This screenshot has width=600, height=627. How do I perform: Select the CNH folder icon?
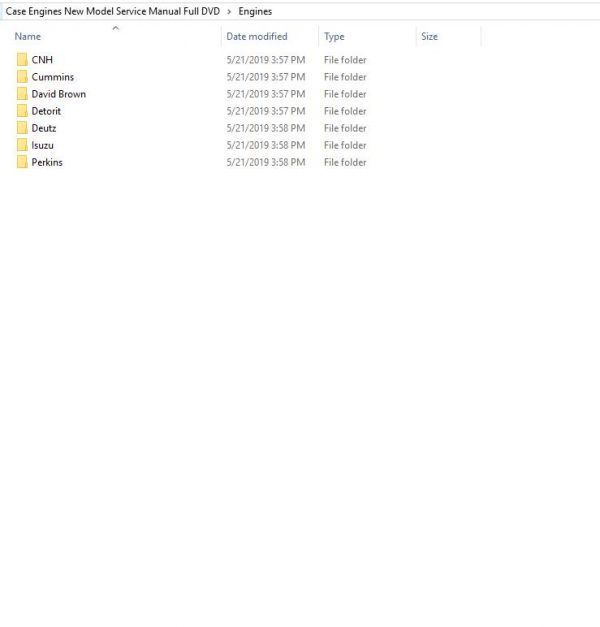click(x=22, y=60)
